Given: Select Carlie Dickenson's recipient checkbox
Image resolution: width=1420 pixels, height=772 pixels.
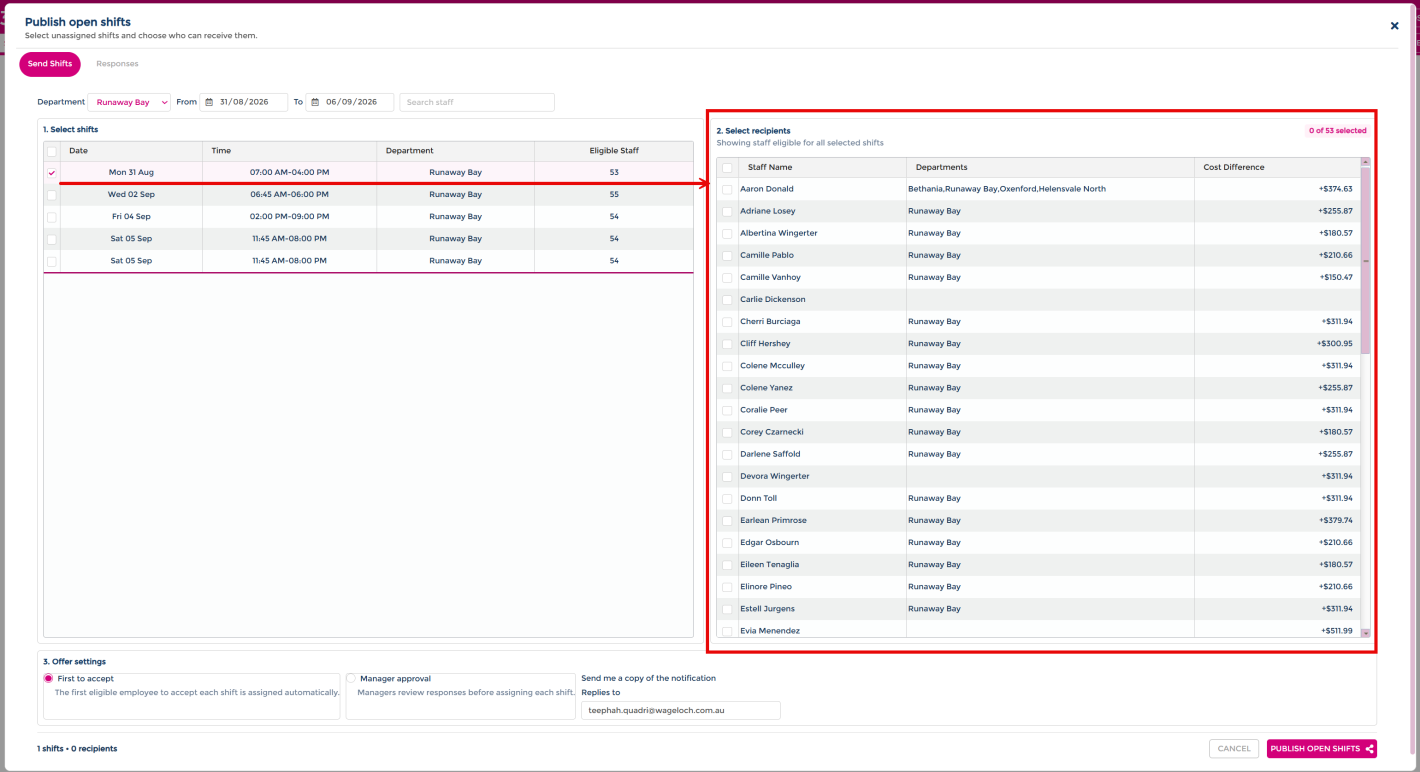Looking at the screenshot, I should tap(727, 300).
